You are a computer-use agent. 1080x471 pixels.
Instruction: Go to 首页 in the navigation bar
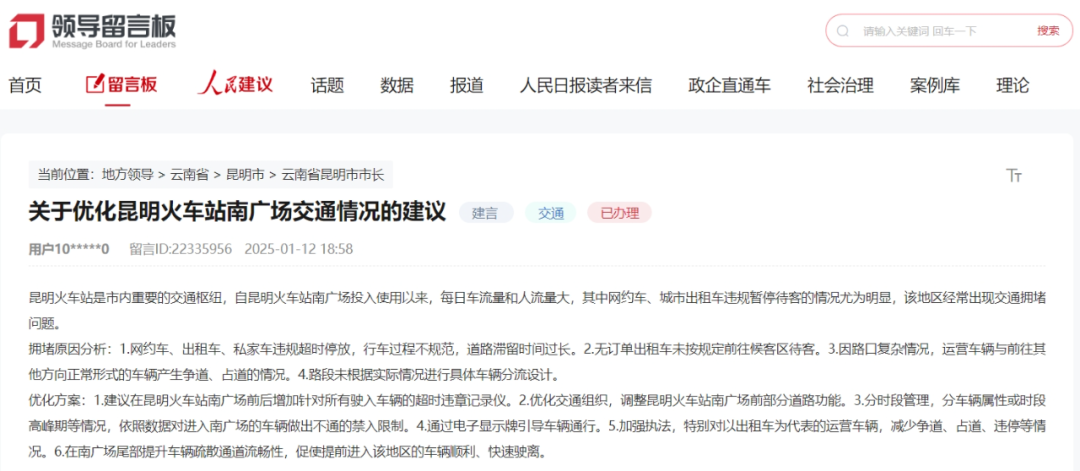click(25, 85)
